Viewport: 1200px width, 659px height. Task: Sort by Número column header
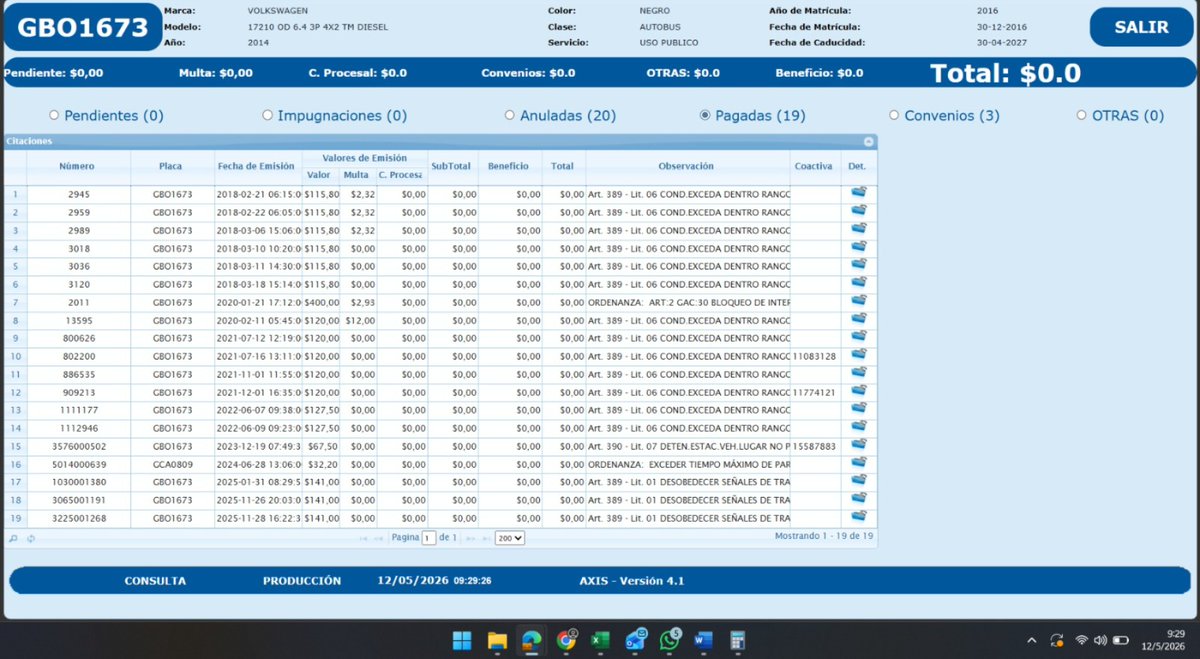click(79, 166)
